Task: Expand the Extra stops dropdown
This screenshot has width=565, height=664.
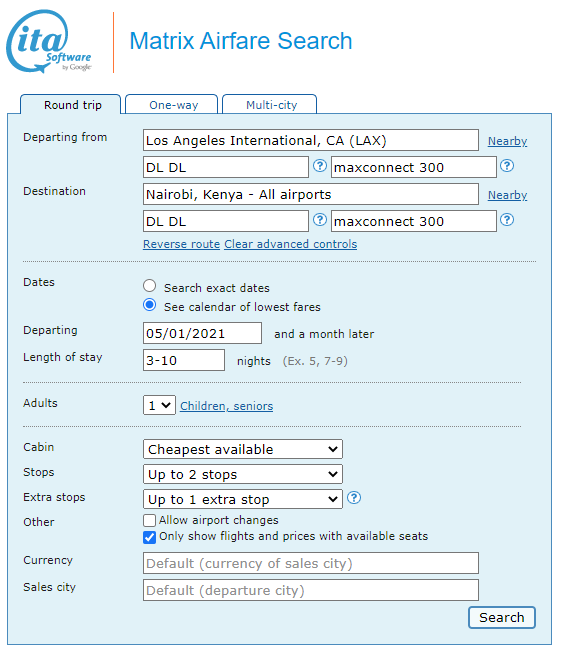Action: pos(243,499)
